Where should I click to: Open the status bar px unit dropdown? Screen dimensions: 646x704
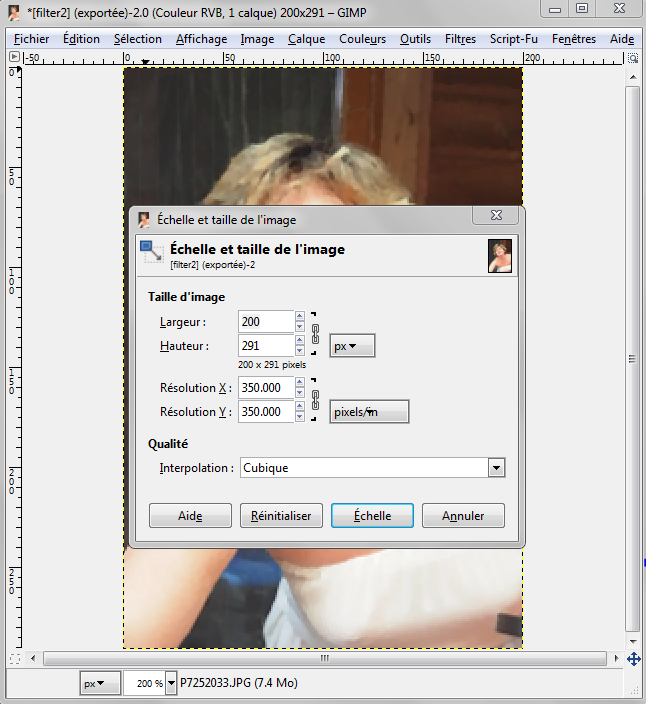pos(100,683)
